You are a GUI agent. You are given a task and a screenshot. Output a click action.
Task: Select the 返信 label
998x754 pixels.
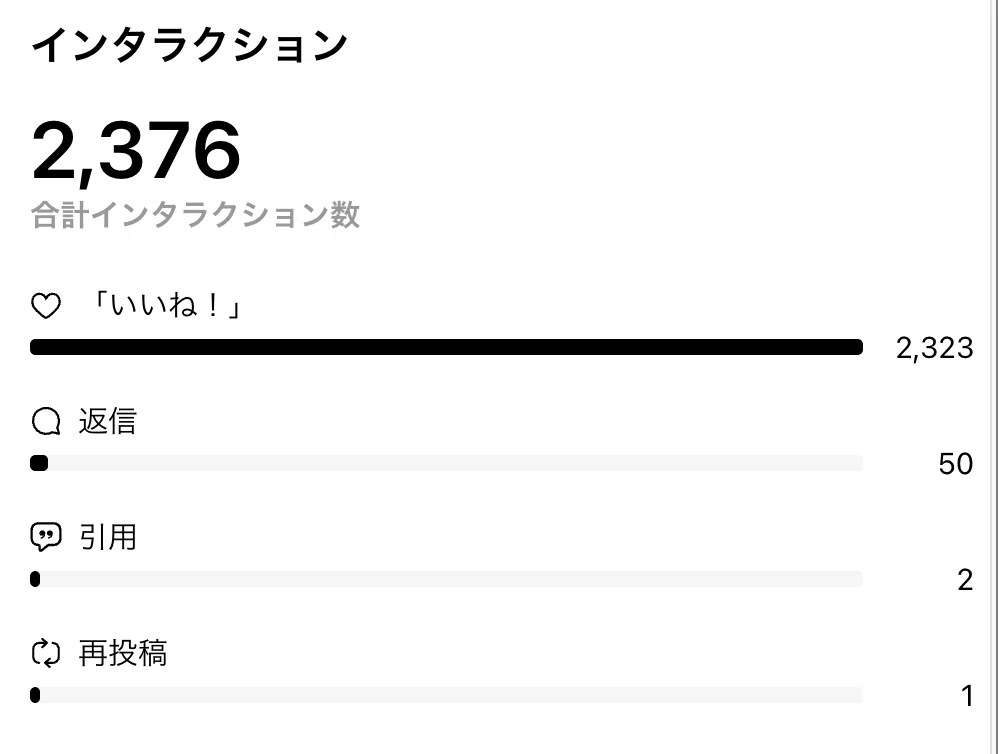(108, 421)
